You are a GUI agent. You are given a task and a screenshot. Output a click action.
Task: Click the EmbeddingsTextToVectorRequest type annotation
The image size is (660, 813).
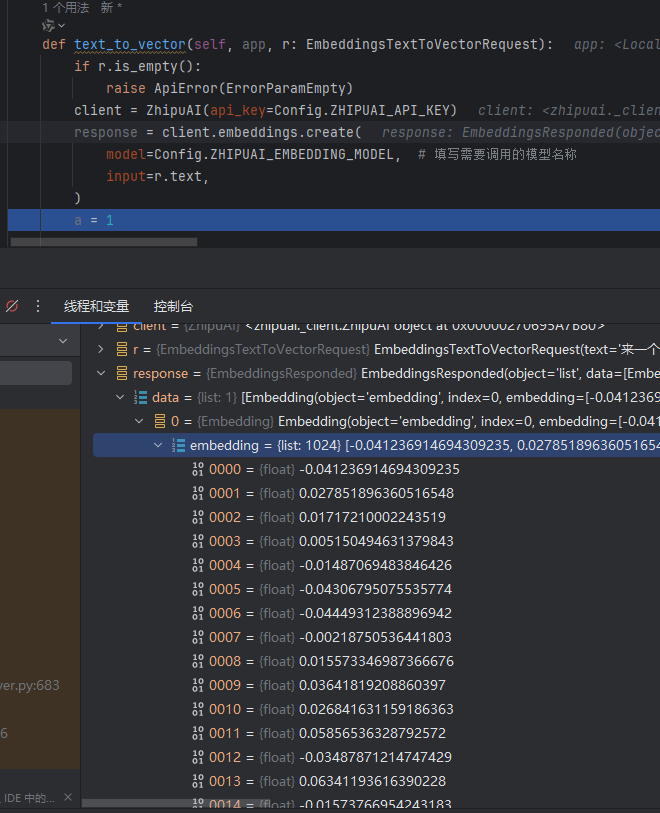coord(421,45)
